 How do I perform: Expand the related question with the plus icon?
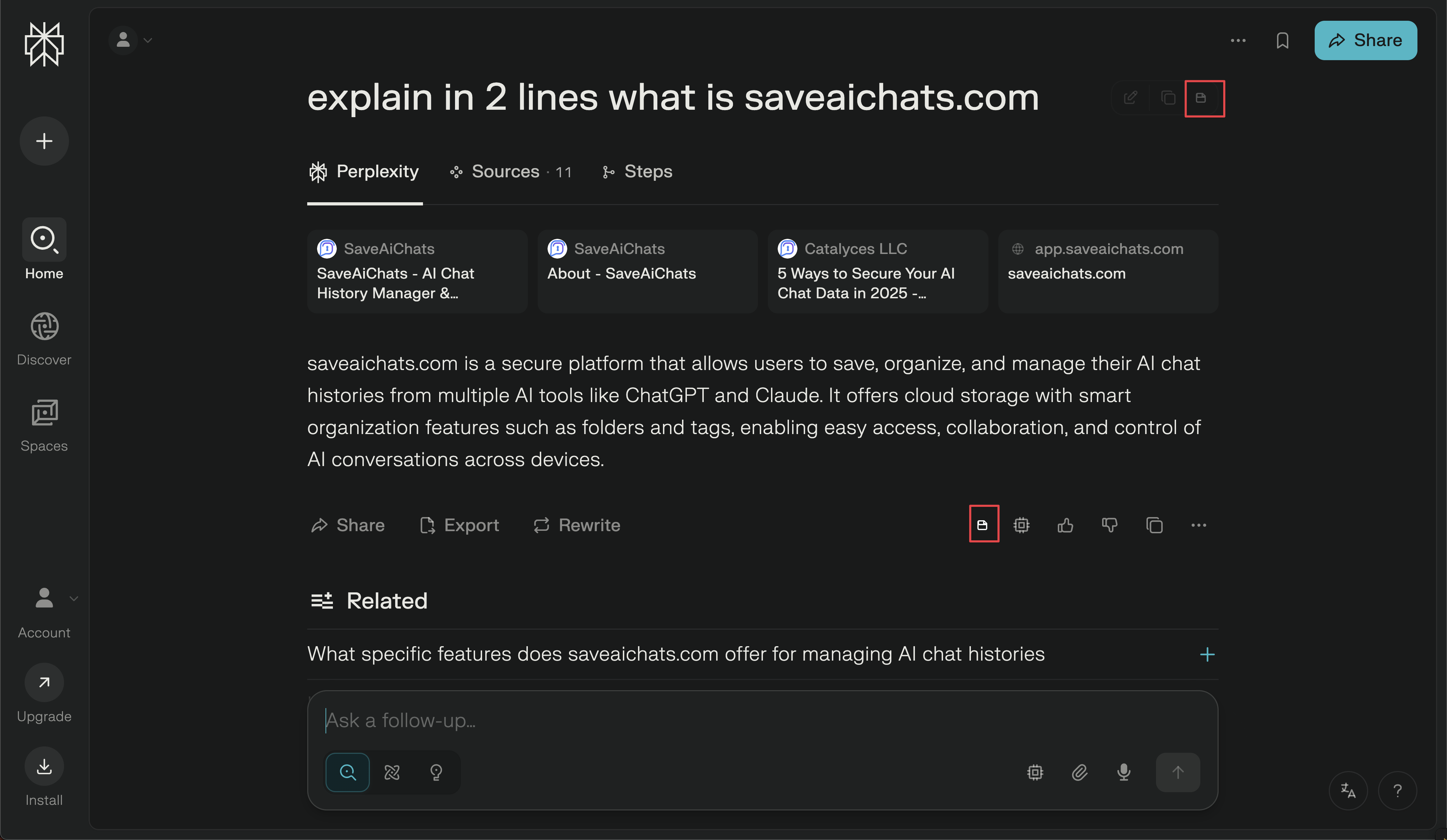pyautogui.click(x=1207, y=655)
